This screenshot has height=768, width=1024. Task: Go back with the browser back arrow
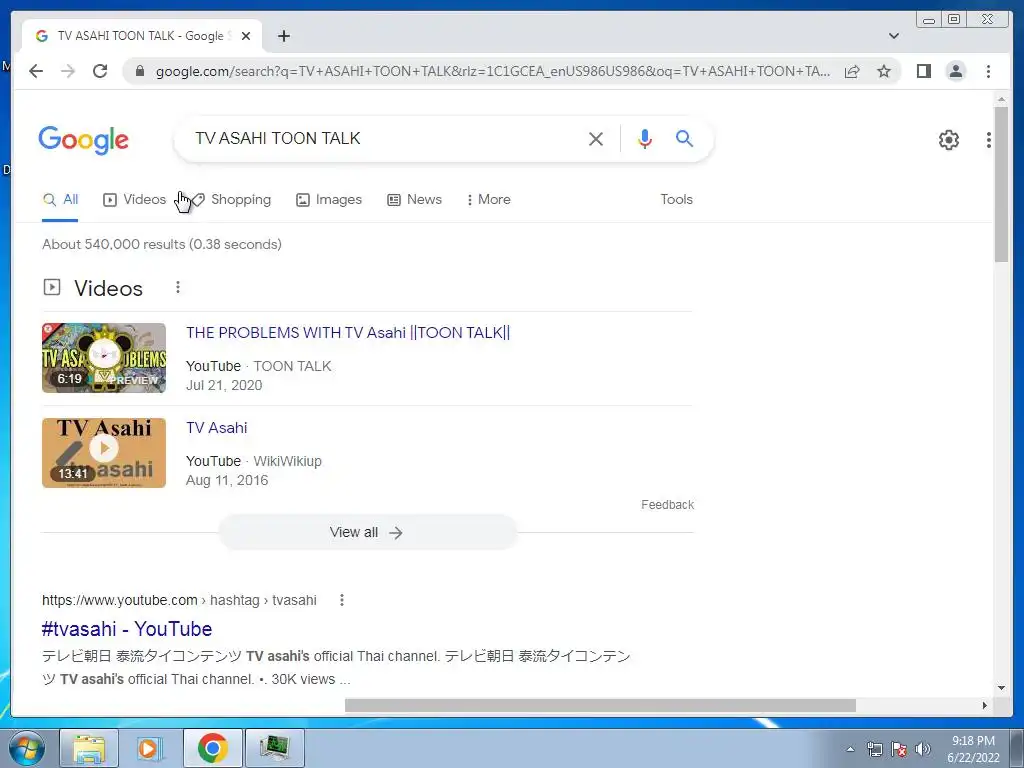[36, 71]
